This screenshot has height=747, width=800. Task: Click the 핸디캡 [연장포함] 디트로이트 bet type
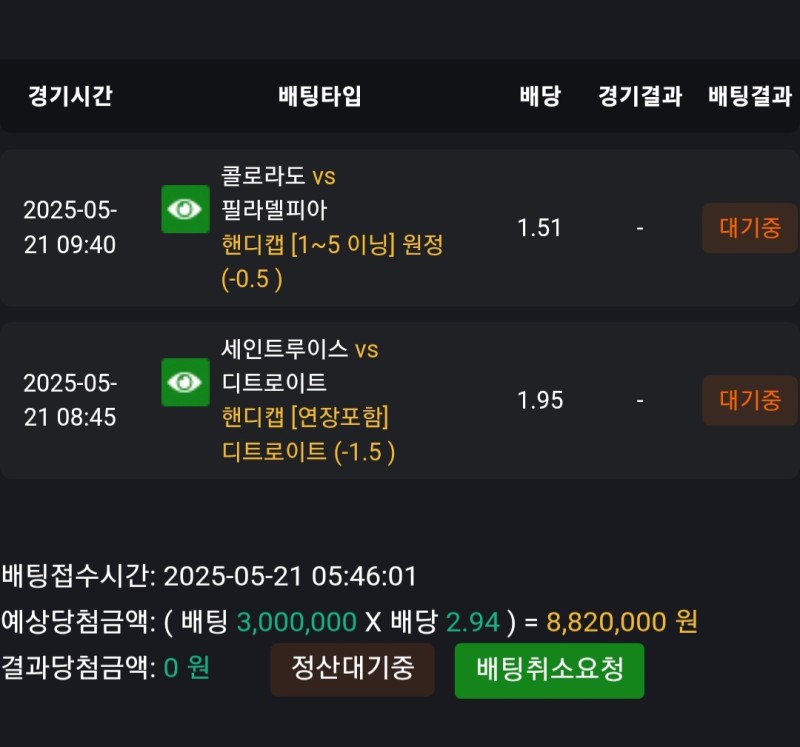coord(308,434)
